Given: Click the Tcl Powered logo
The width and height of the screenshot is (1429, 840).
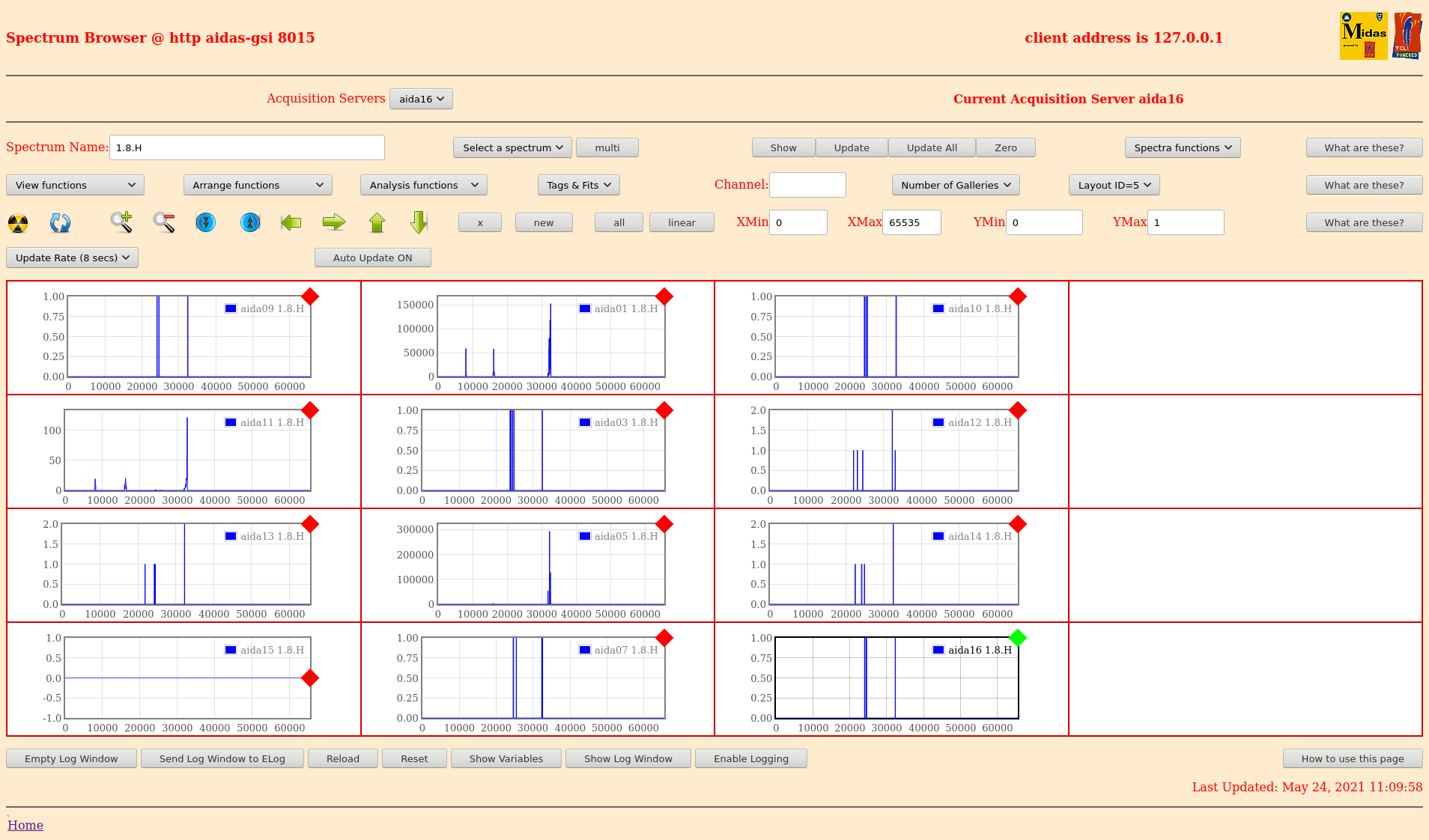Looking at the screenshot, I should tap(1407, 36).
